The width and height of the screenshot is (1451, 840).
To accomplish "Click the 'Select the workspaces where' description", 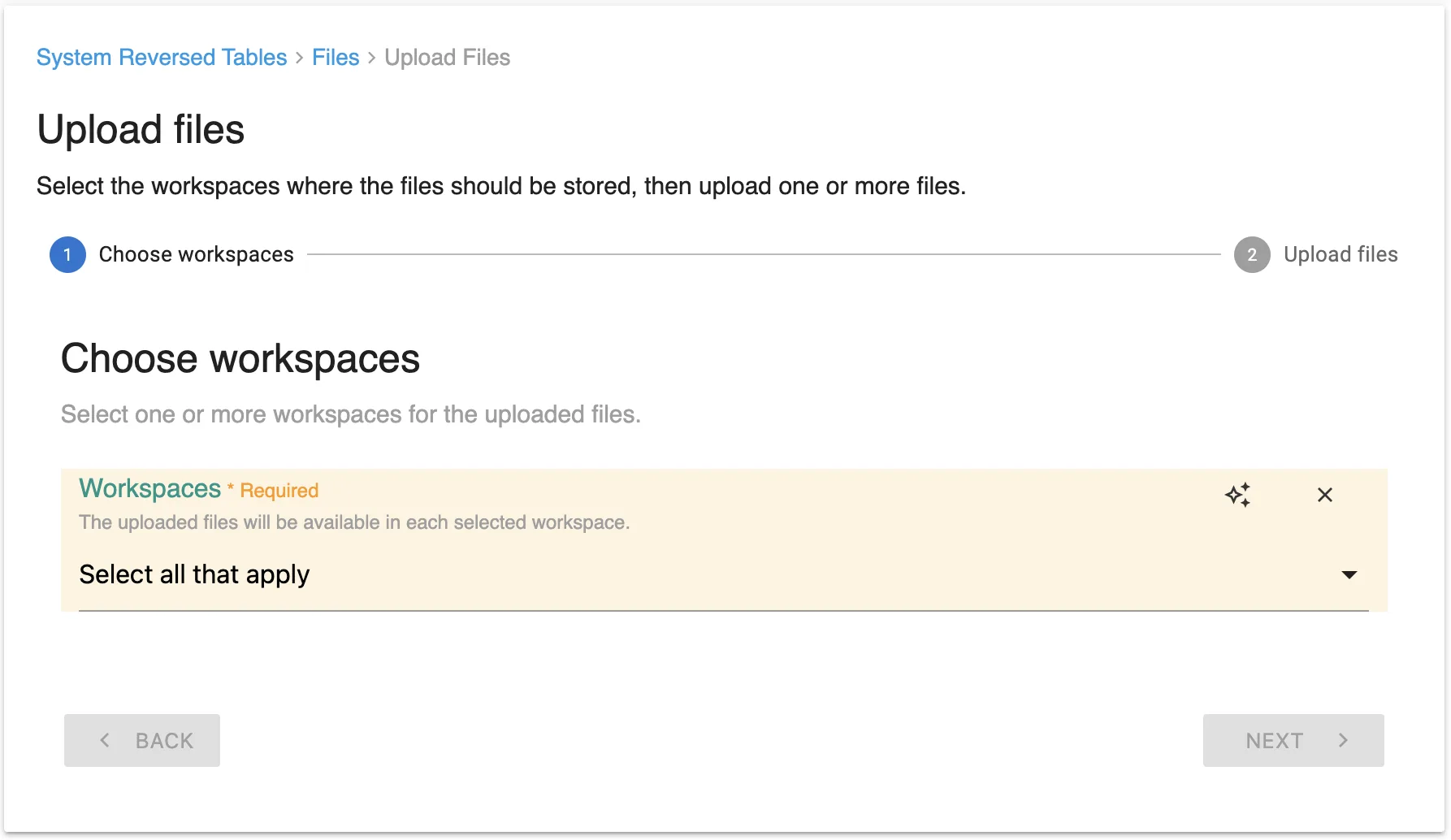I will pos(501,186).
